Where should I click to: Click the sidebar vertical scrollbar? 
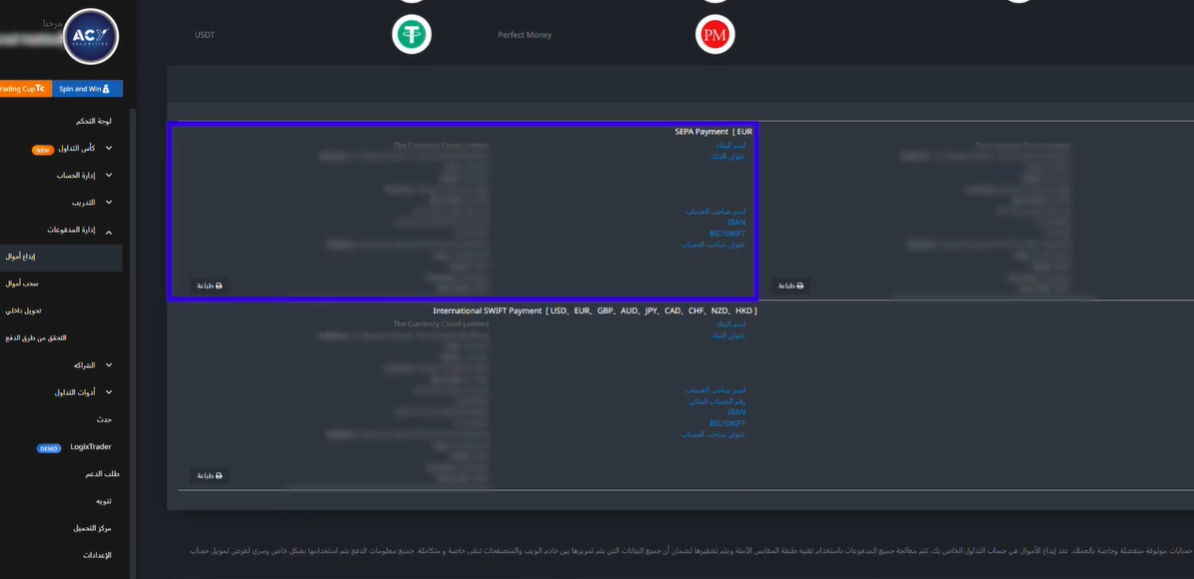(x=132, y=340)
